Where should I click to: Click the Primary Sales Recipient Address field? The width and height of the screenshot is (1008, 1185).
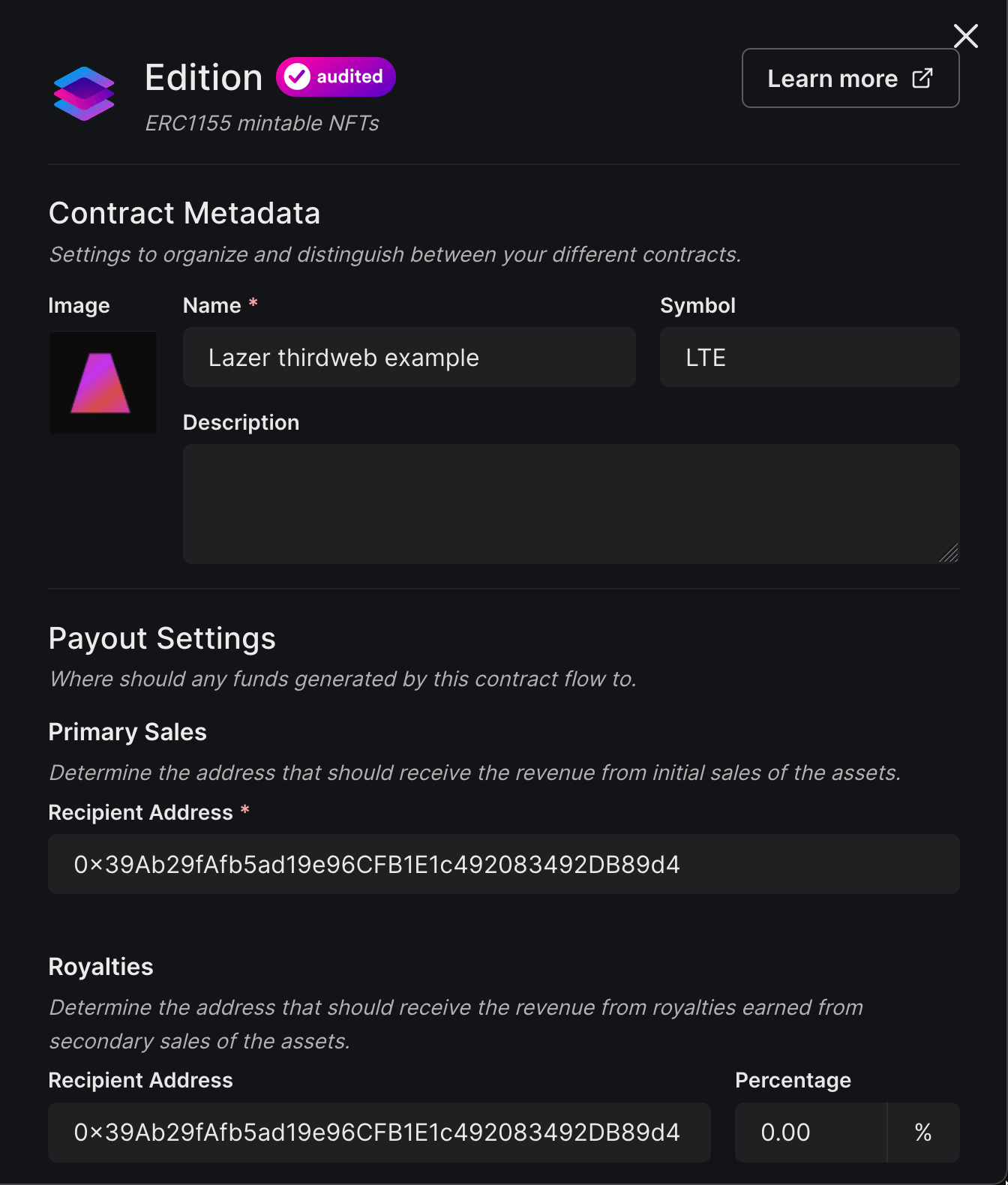pyautogui.click(x=503, y=864)
